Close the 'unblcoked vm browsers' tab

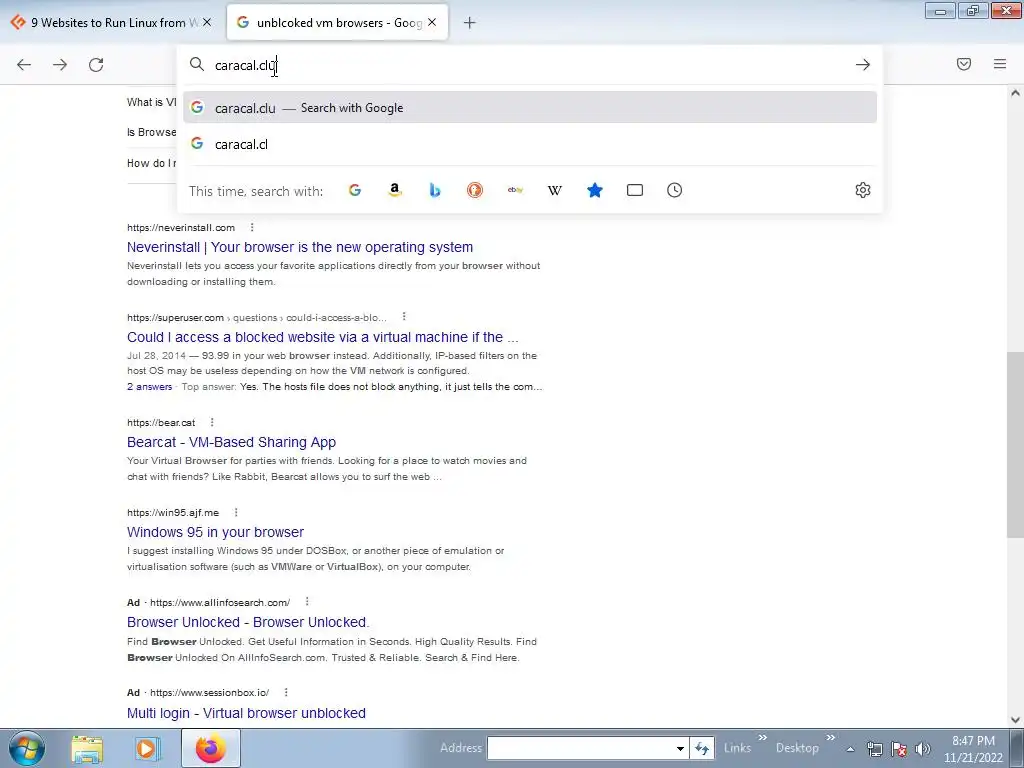432,22
